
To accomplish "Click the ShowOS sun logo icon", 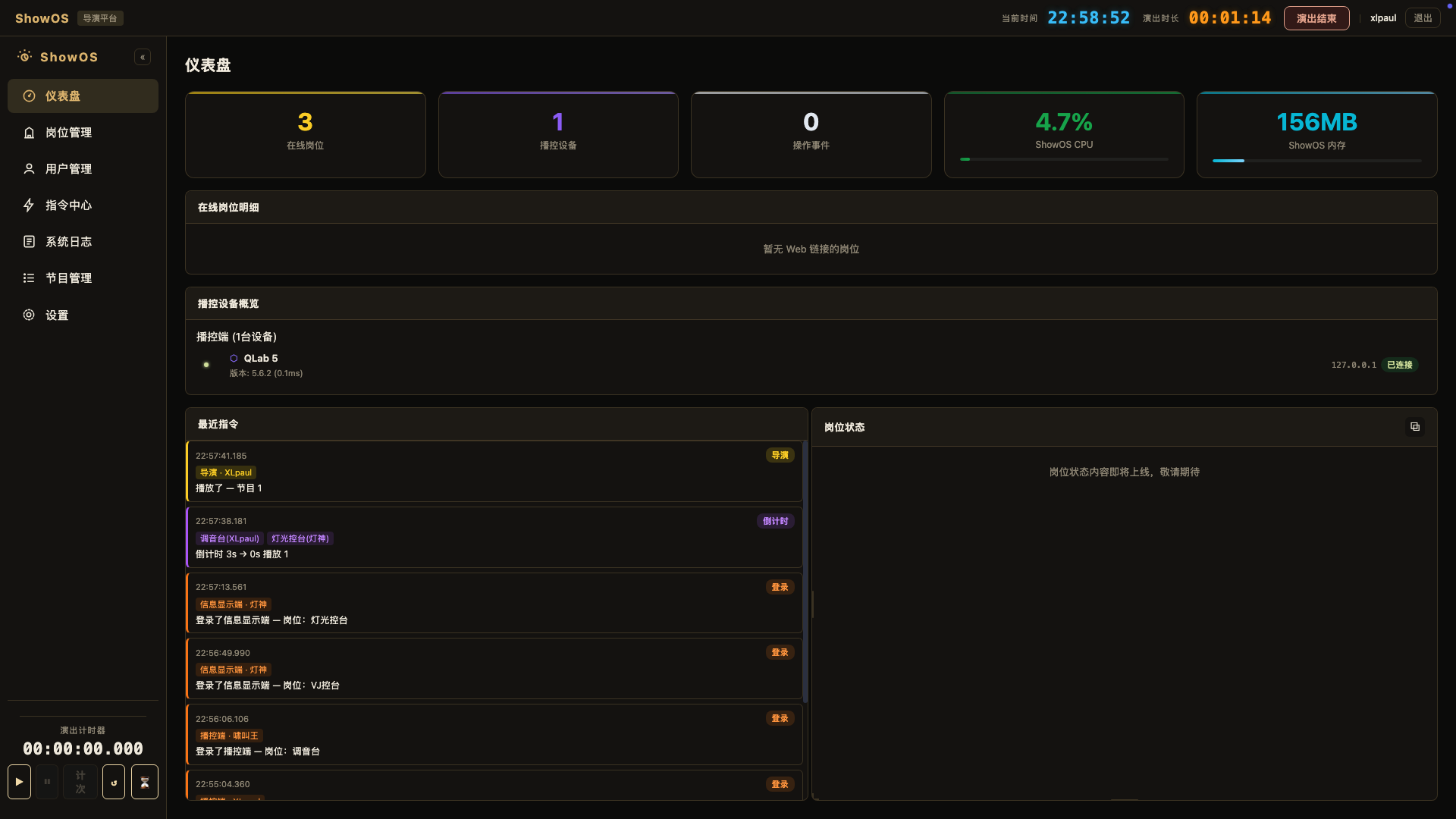I will click(x=25, y=56).
